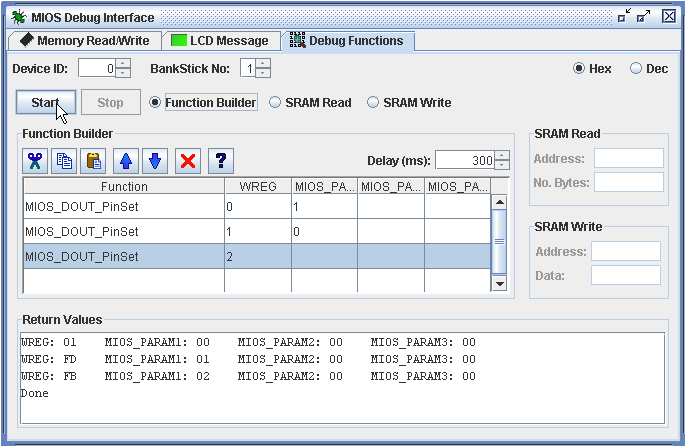685x446 pixels.
Task: Click the minimize-to-icon window button
Action: pos(624,17)
